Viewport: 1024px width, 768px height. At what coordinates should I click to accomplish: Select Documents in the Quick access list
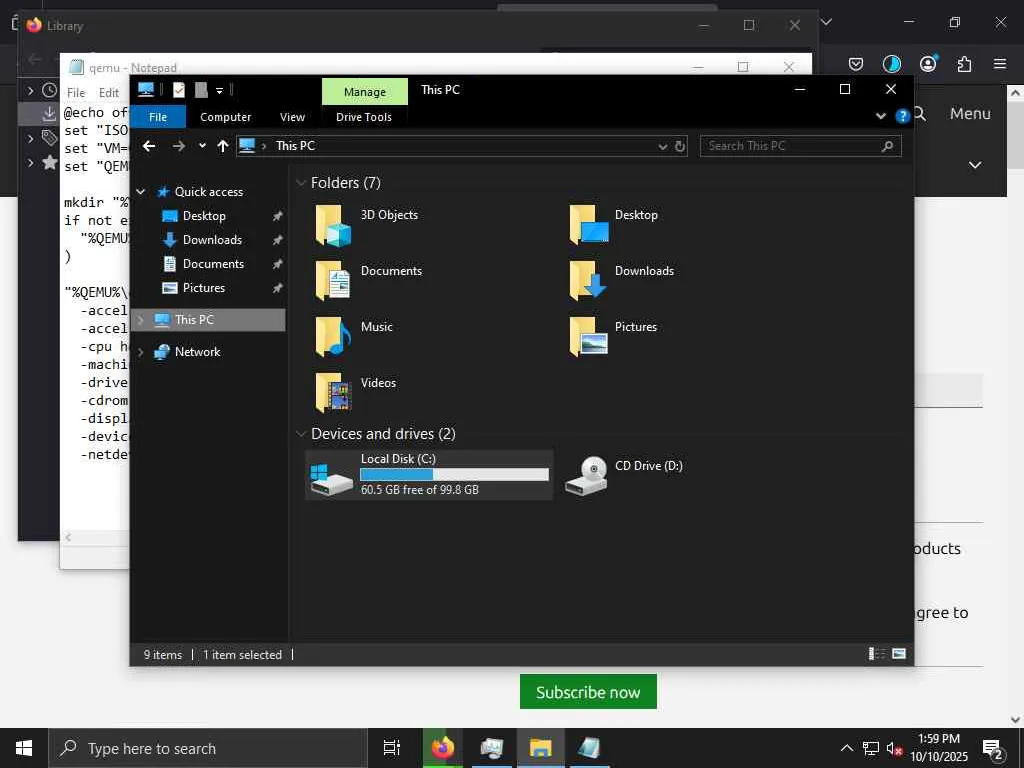(213, 264)
